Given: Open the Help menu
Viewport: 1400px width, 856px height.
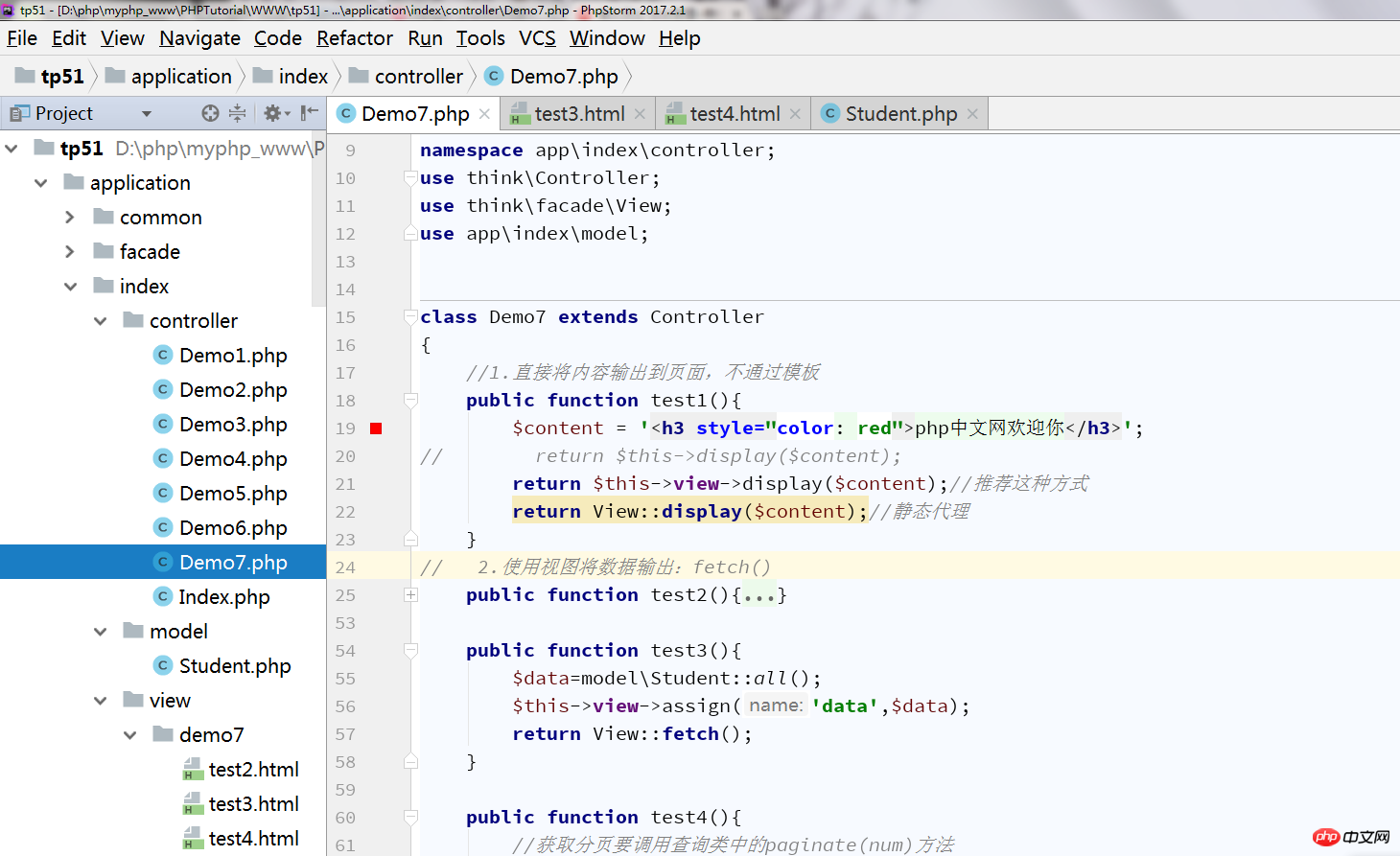Looking at the screenshot, I should tap(680, 38).
